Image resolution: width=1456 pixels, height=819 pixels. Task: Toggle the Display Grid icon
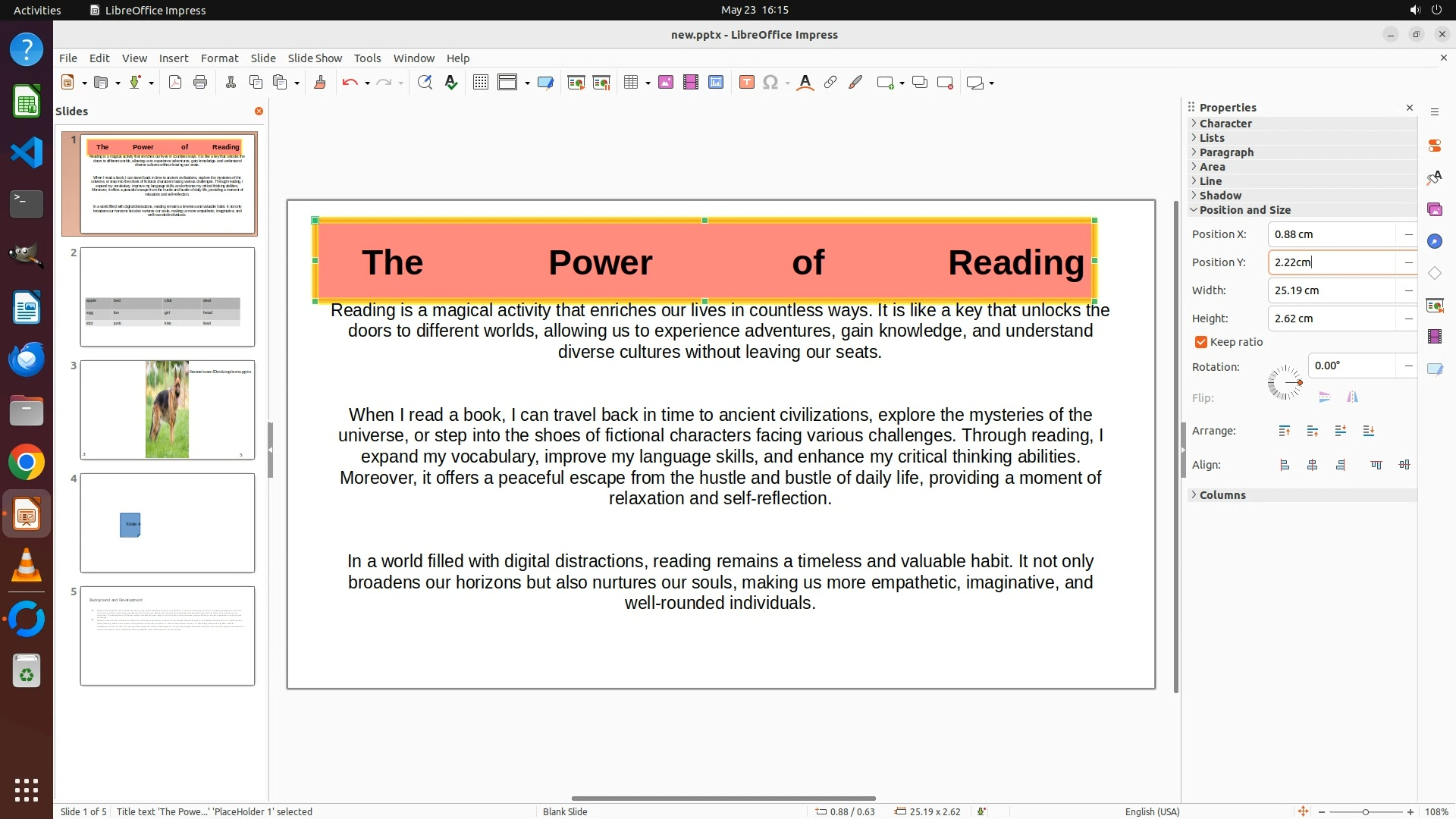(x=480, y=83)
